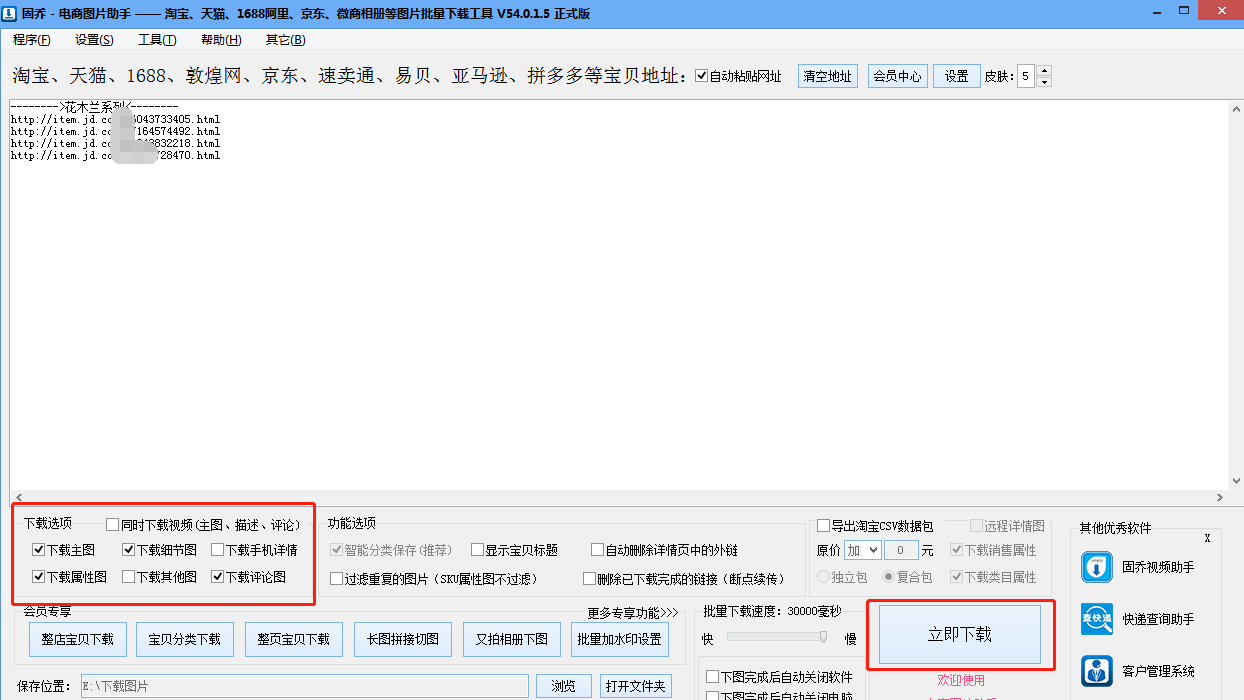Open the 原价 加 dropdown
Viewport: 1244px width, 700px height.
[862, 550]
